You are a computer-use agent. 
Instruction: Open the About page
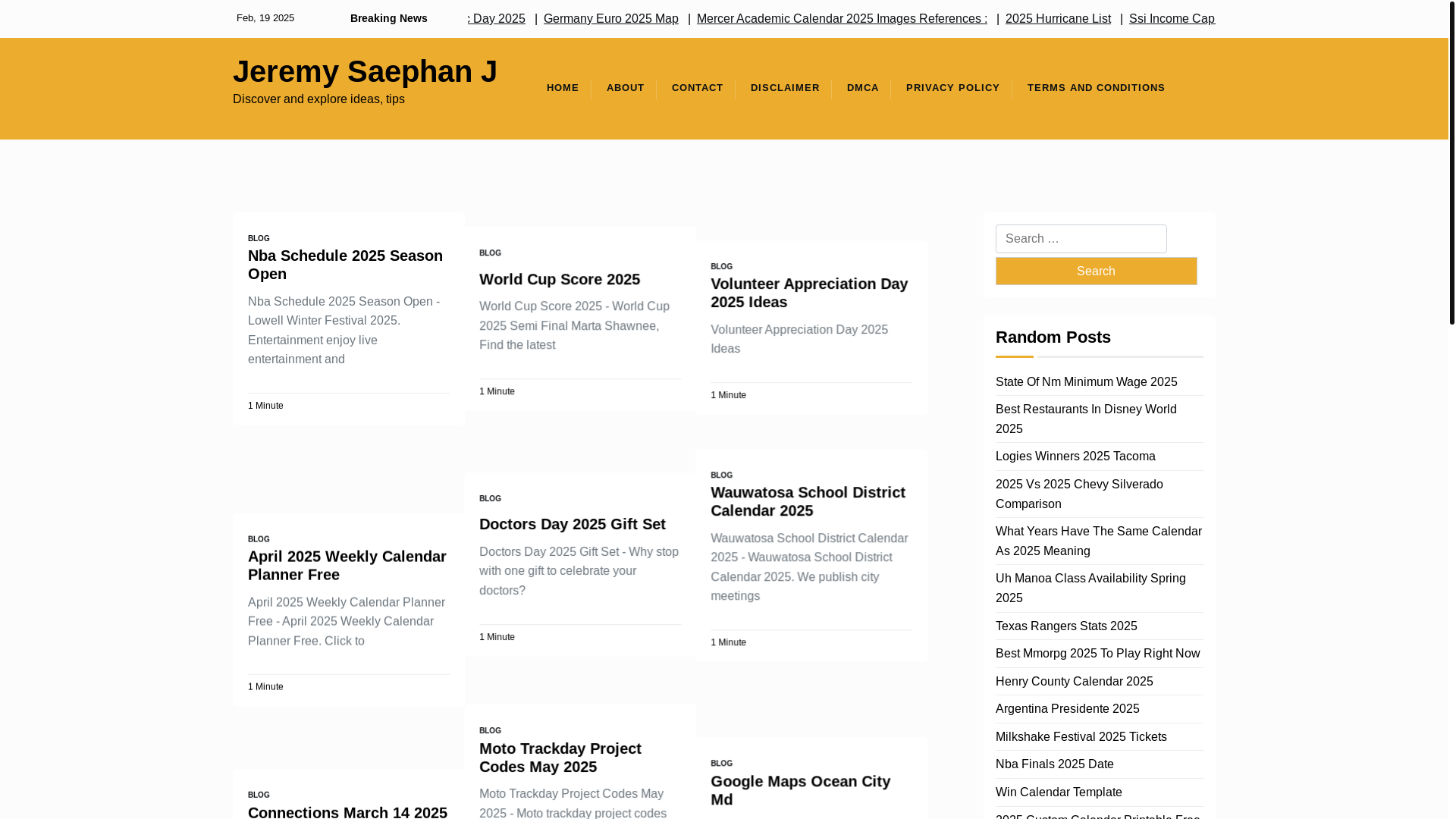[625, 88]
